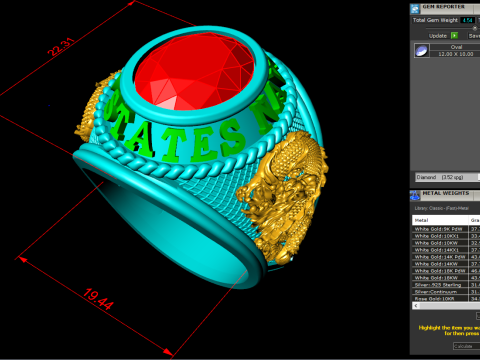Click the Calculate button
The width and height of the screenshot is (480, 360).
[466, 346]
